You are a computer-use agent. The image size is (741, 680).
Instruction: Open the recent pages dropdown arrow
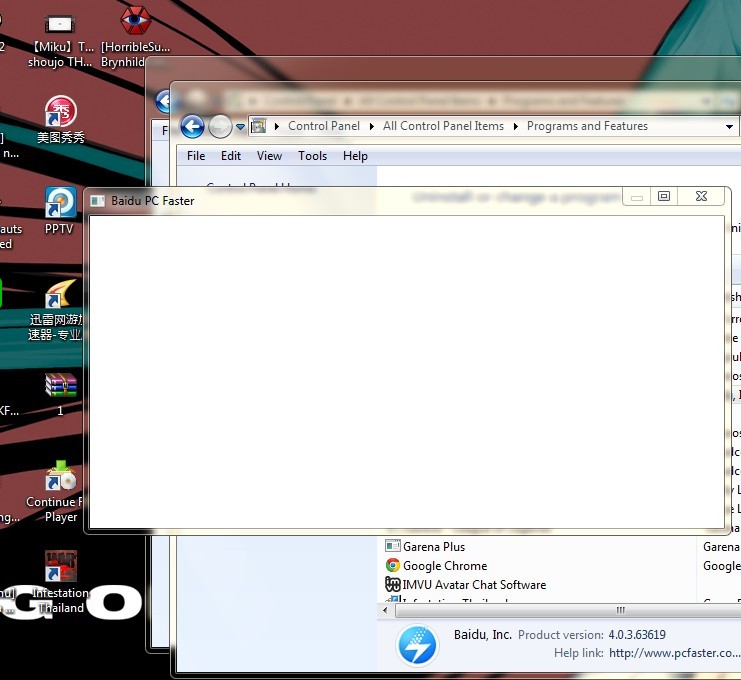point(241,127)
